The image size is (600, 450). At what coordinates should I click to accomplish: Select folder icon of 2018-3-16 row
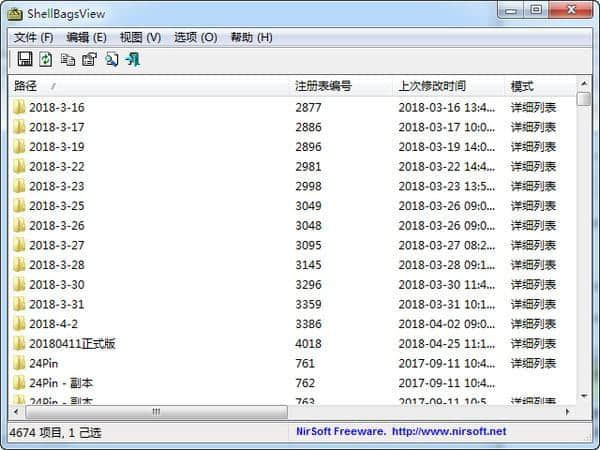click(x=19, y=108)
